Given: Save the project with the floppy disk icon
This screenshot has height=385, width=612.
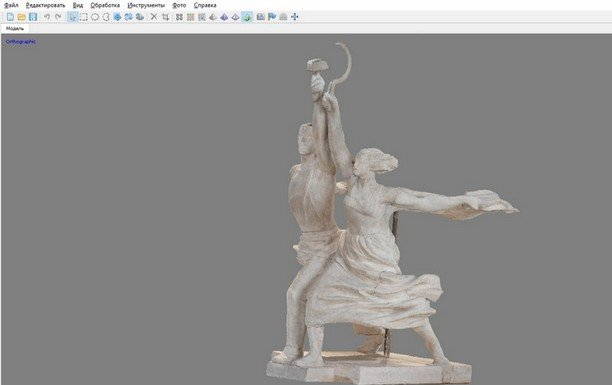Looking at the screenshot, I should point(33,17).
